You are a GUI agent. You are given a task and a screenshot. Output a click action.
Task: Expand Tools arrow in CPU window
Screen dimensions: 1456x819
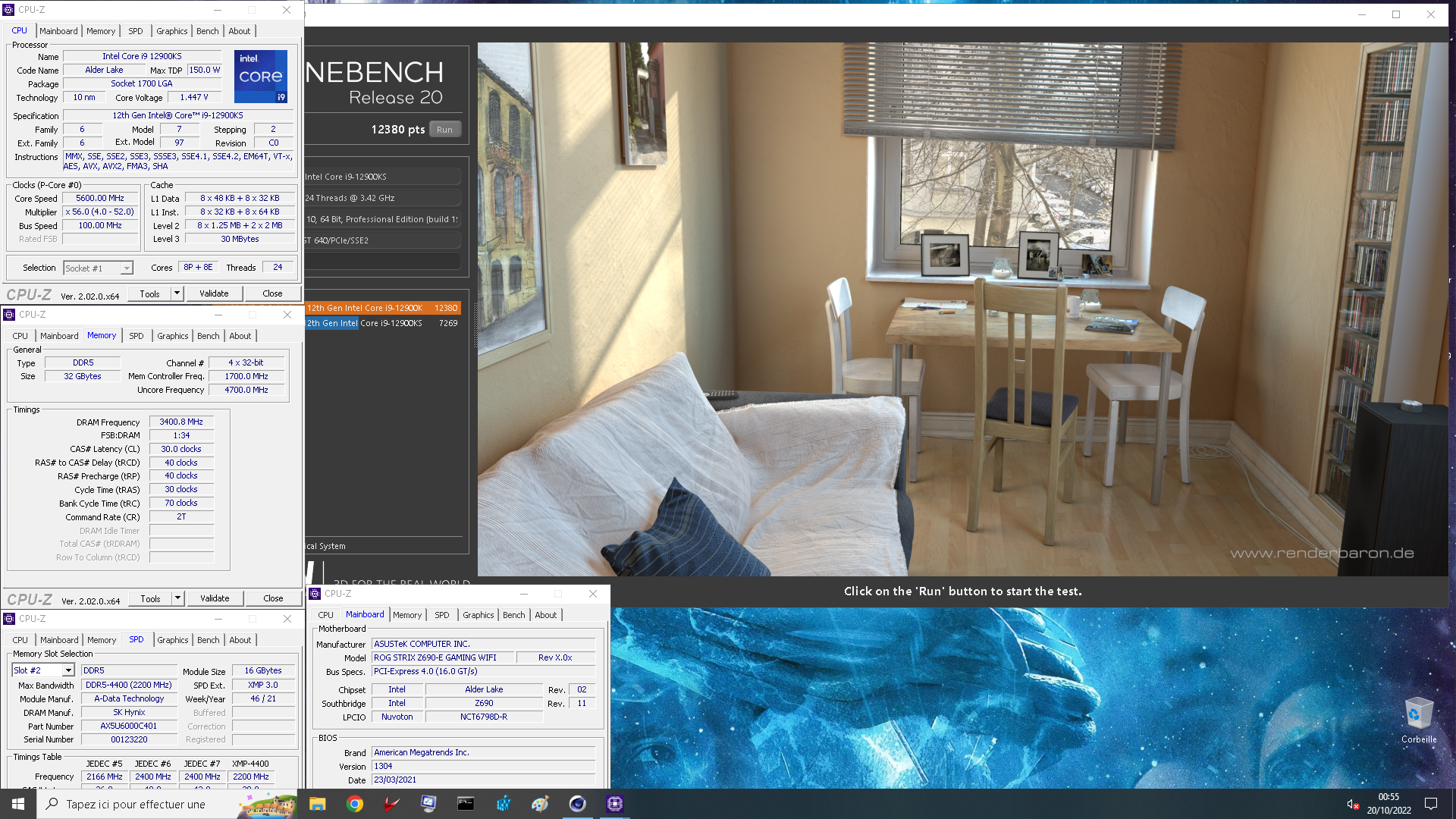177,293
